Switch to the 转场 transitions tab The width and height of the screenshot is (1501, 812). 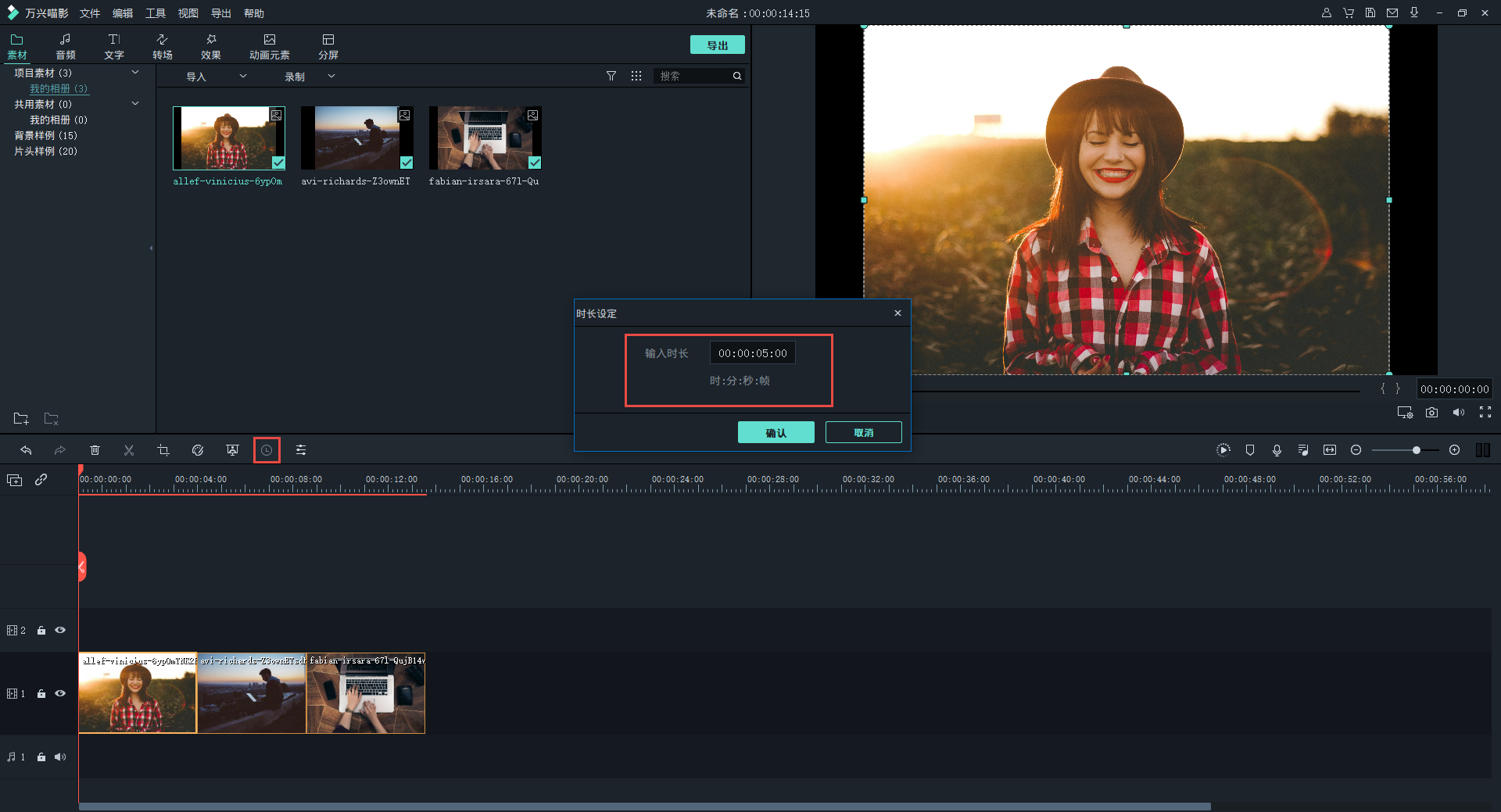click(163, 46)
